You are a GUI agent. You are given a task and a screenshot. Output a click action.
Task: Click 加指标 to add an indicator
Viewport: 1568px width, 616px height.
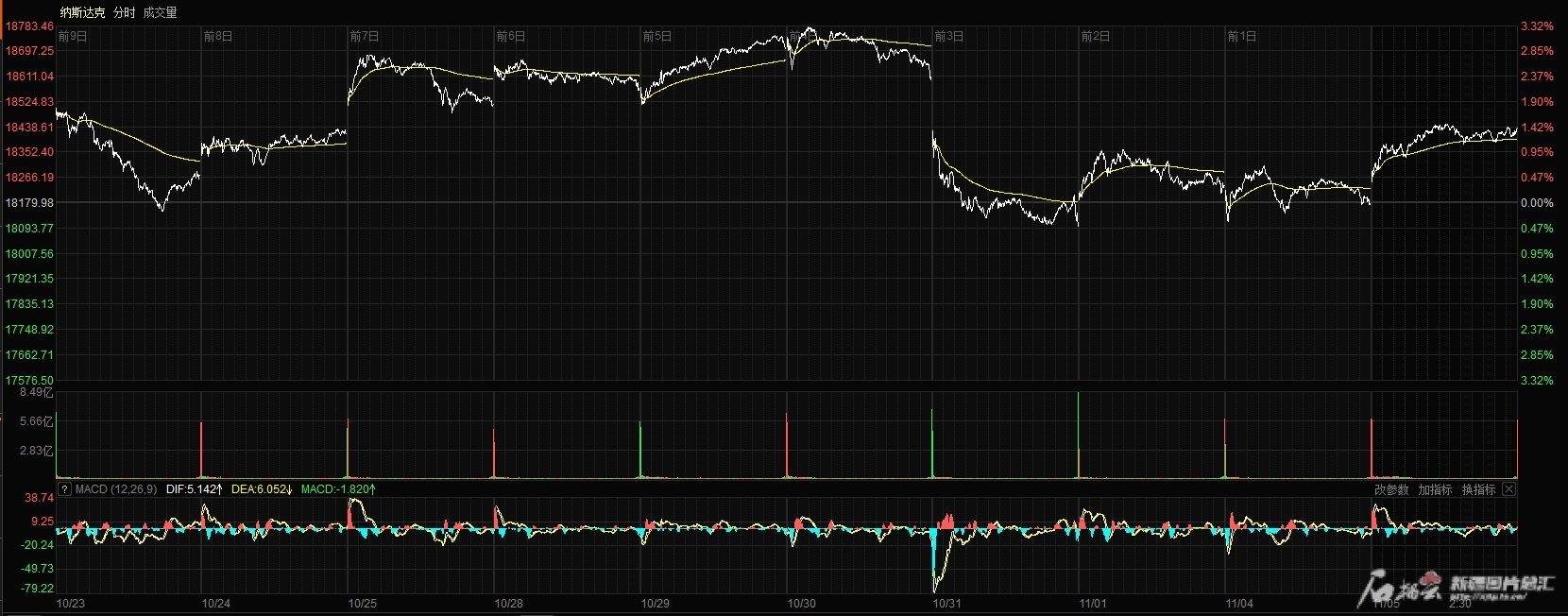point(1435,489)
